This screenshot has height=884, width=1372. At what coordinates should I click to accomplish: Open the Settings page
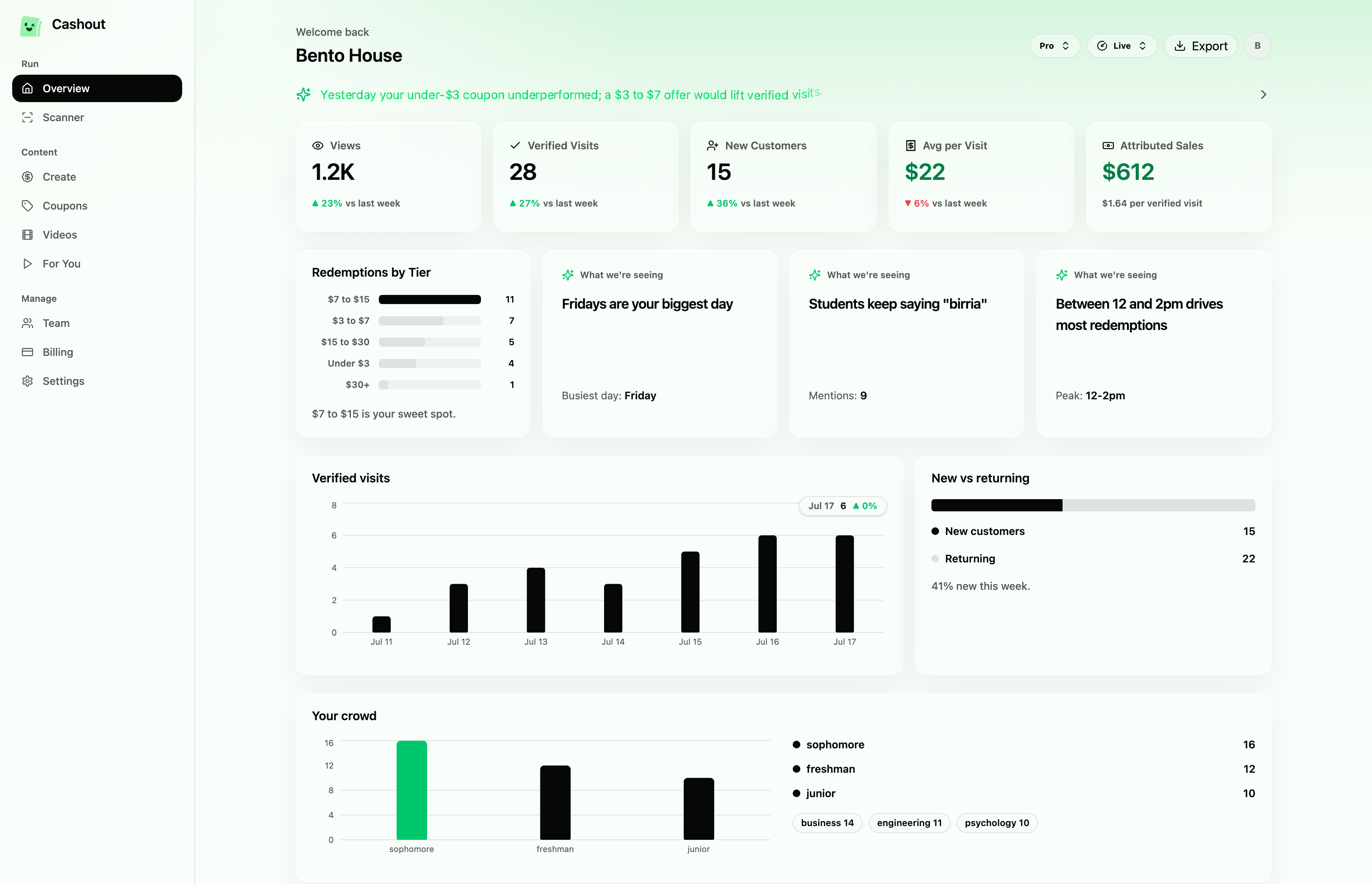[97, 381]
